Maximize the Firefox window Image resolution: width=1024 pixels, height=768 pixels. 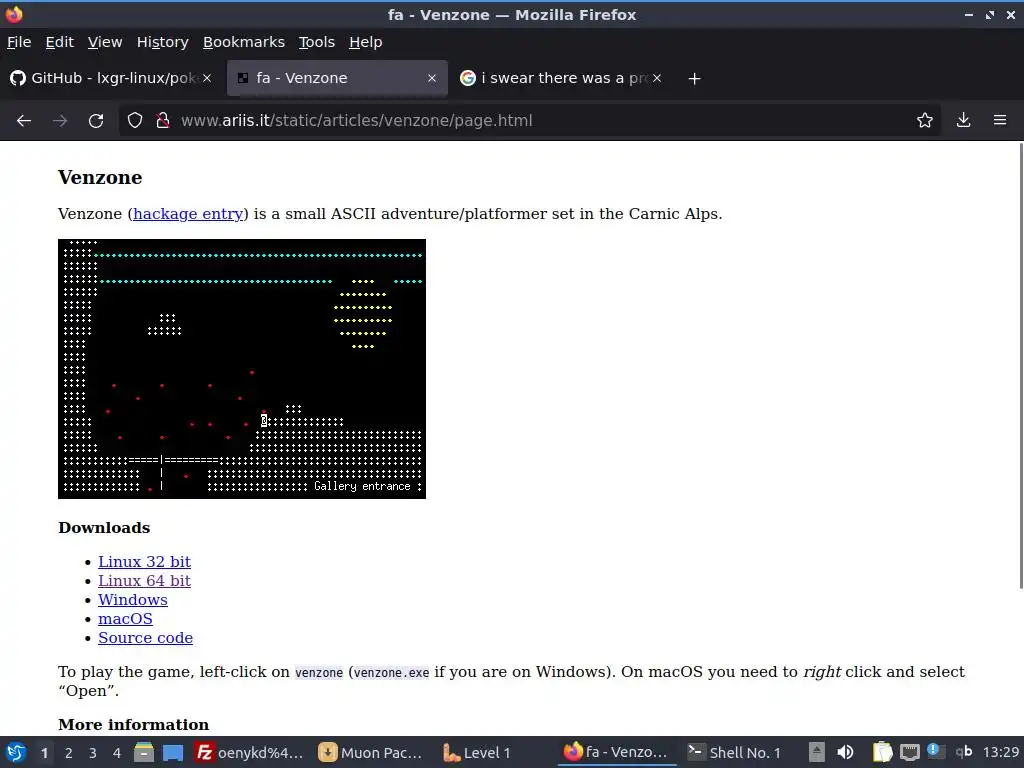coord(990,14)
